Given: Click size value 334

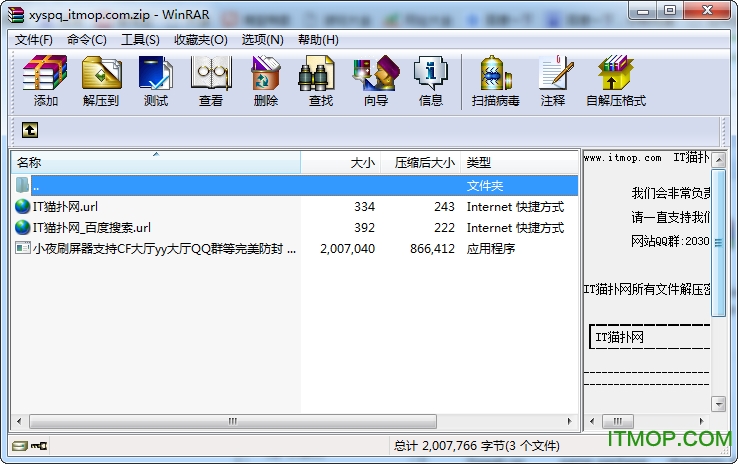Looking at the screenshot, I should click(364, 207).
